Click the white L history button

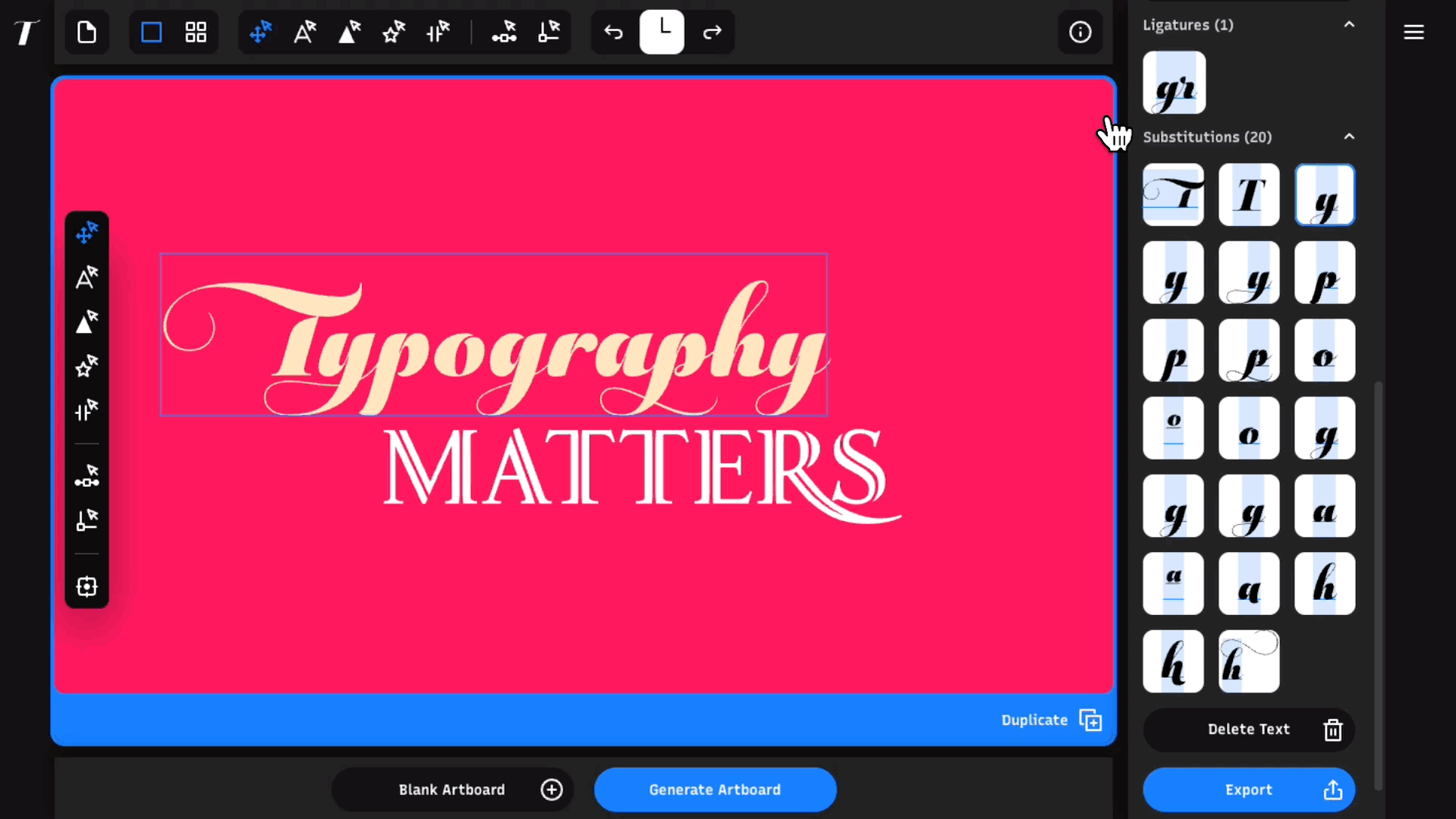pos(662,32)
